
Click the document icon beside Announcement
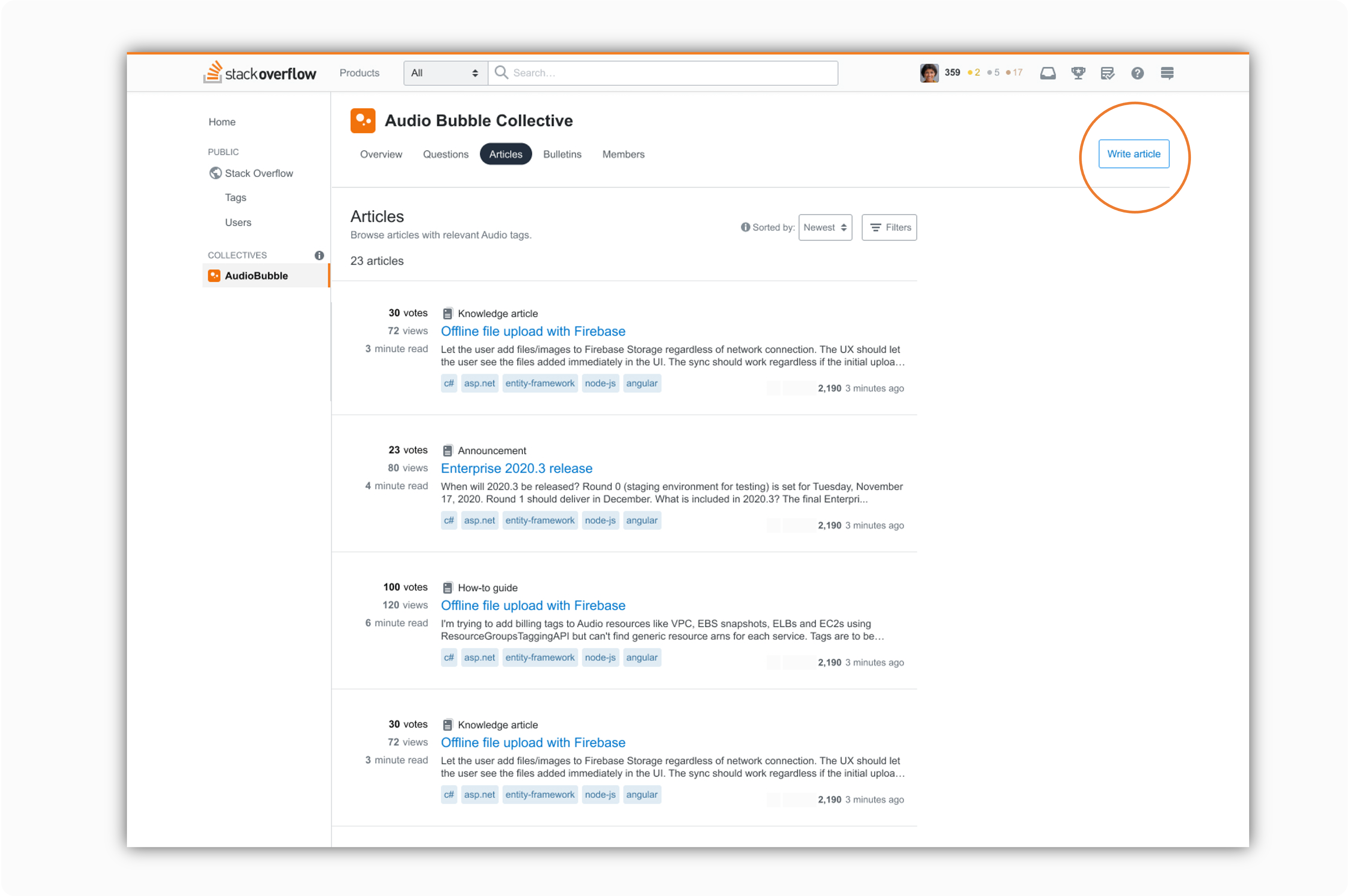click(448, 451)
